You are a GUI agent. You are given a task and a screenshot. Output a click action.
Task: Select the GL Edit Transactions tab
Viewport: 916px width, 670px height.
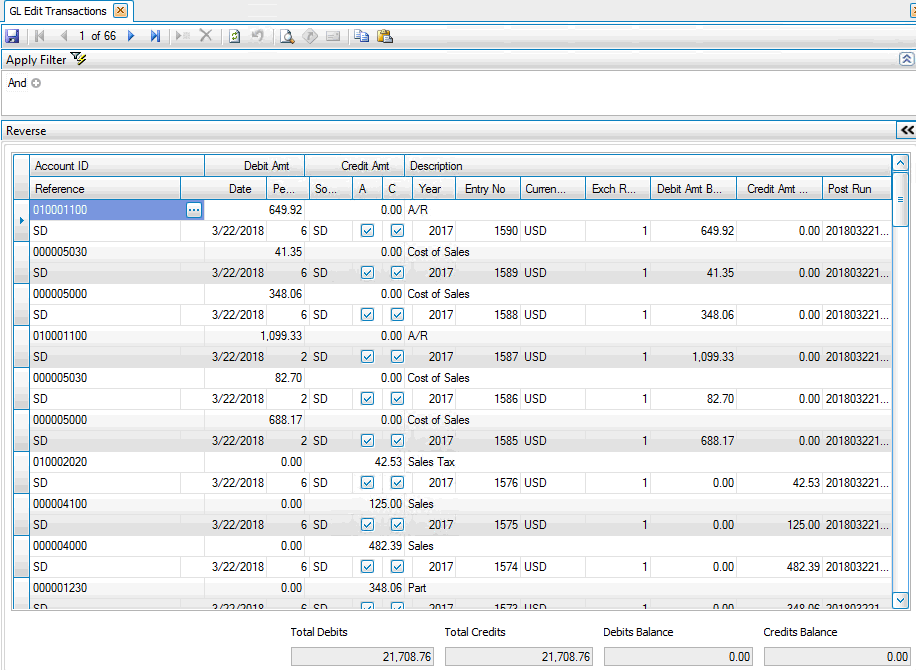pyautogui.click(x=58, y=11)
